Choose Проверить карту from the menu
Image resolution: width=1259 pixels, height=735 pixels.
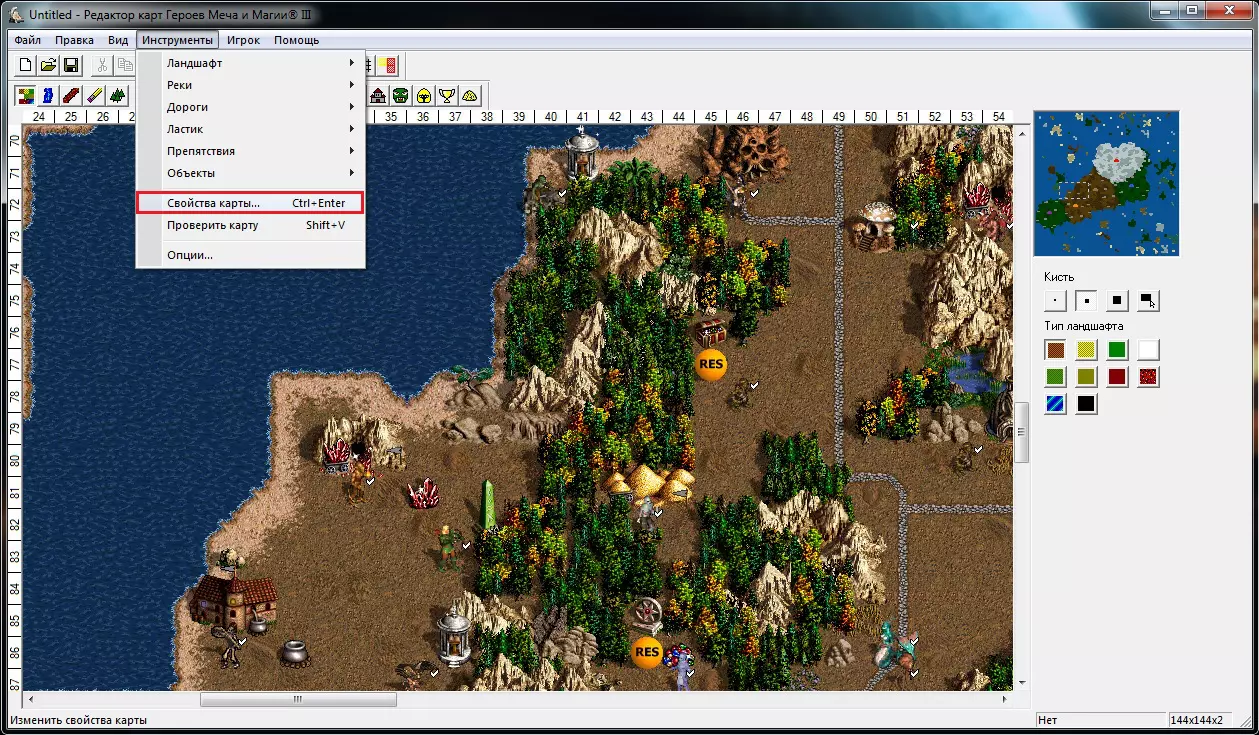pyautogui.click(x=251, y=225)
